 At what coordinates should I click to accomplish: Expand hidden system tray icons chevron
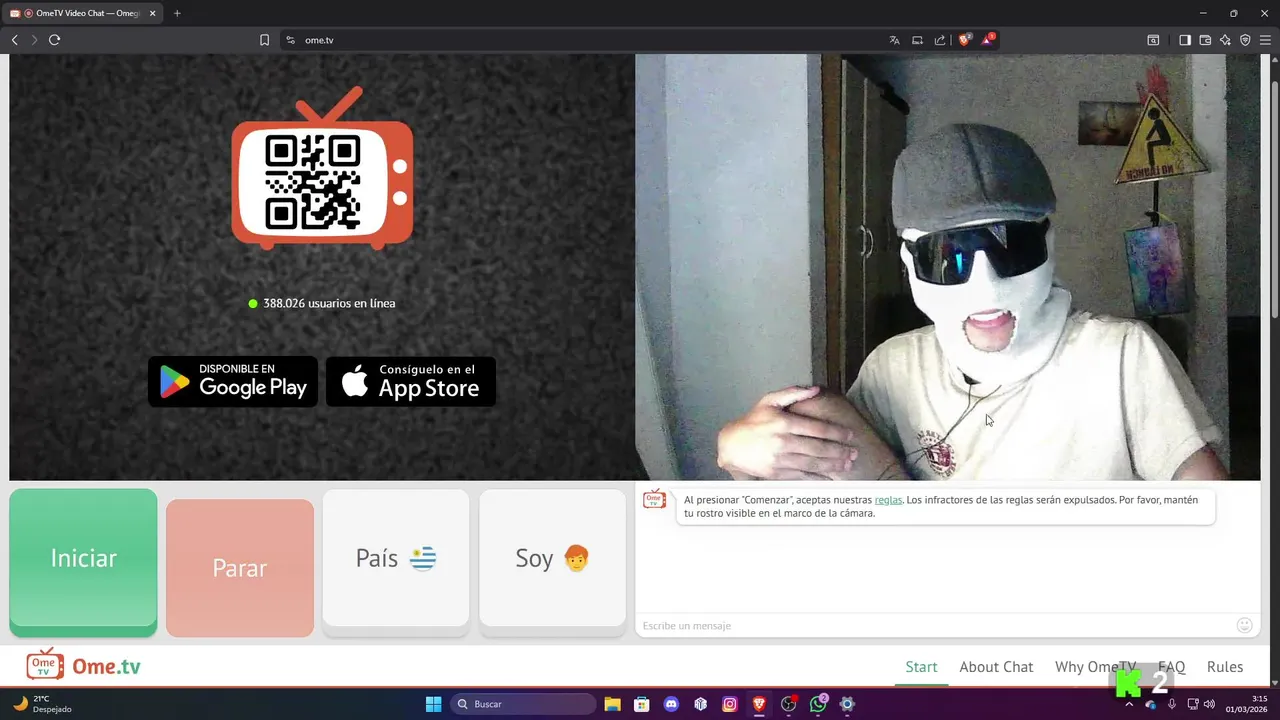click(x=1129, y=704)
